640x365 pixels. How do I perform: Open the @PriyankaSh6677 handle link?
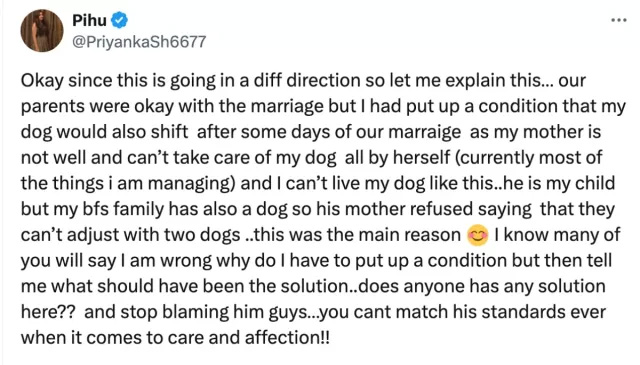(139, 42)
